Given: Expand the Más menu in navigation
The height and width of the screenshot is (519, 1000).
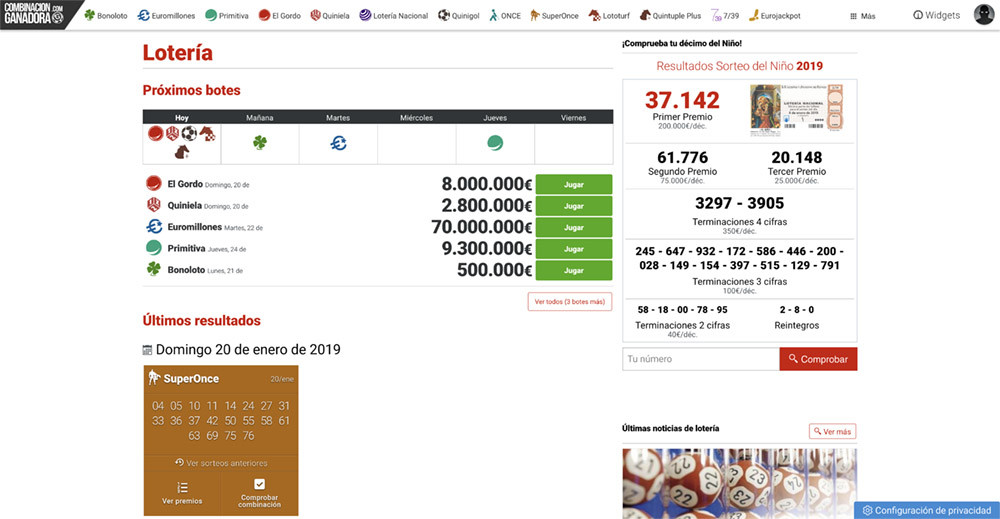Looking at the screenshot, I should click(862, 16).
